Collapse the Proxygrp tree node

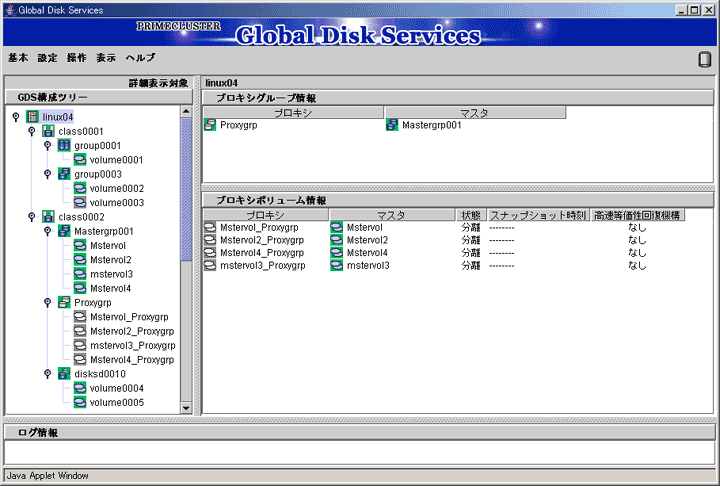pos(47,302)
